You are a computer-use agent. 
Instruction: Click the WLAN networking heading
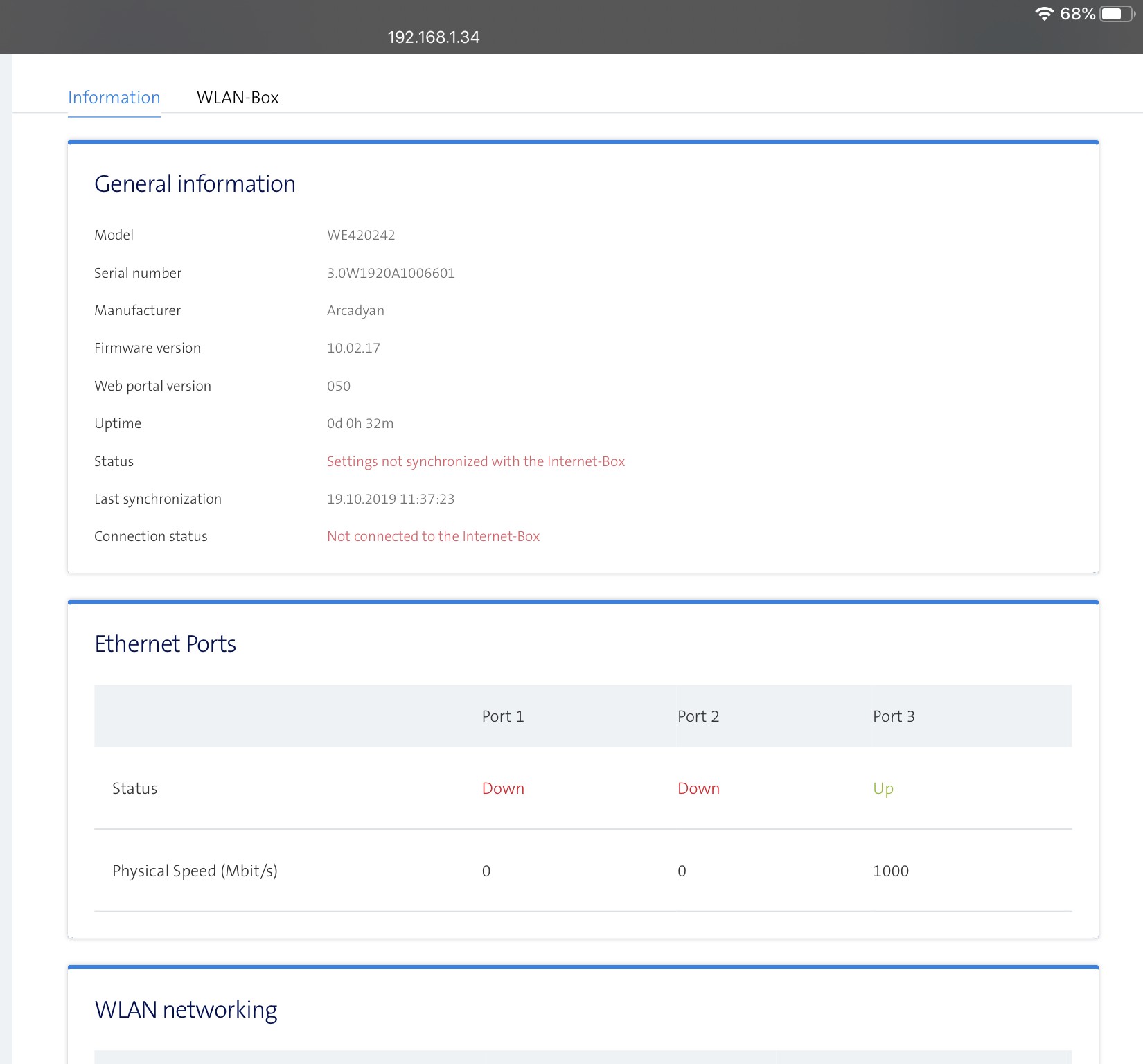[x=186, y=1010]
